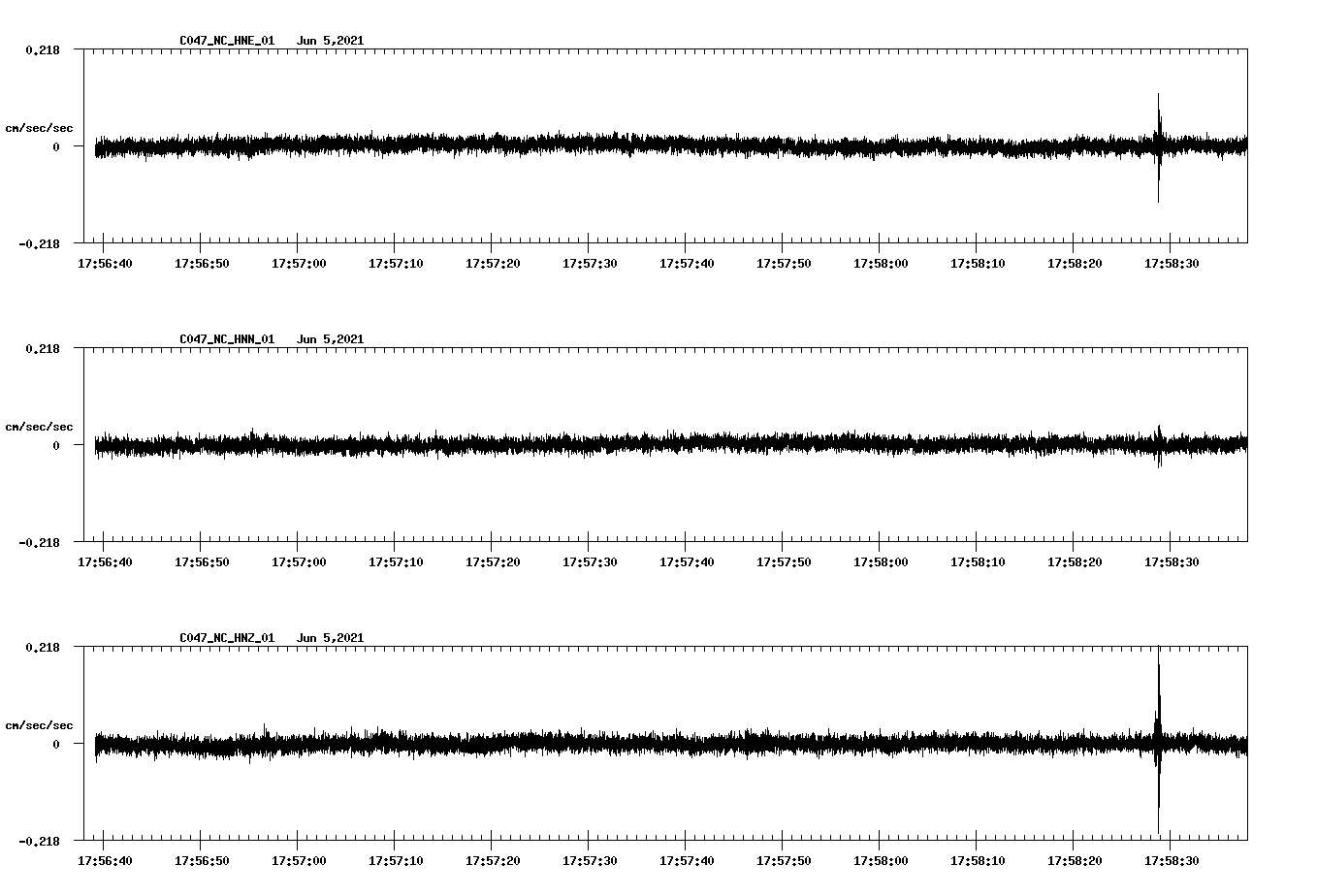Select the 17:58:00 tick on the top axis
Screen dimensions: 1317x896
pos(883,262)
